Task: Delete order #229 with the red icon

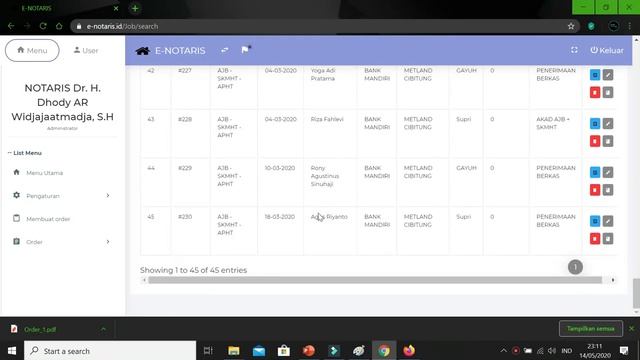Action: [x=595, y=190]
